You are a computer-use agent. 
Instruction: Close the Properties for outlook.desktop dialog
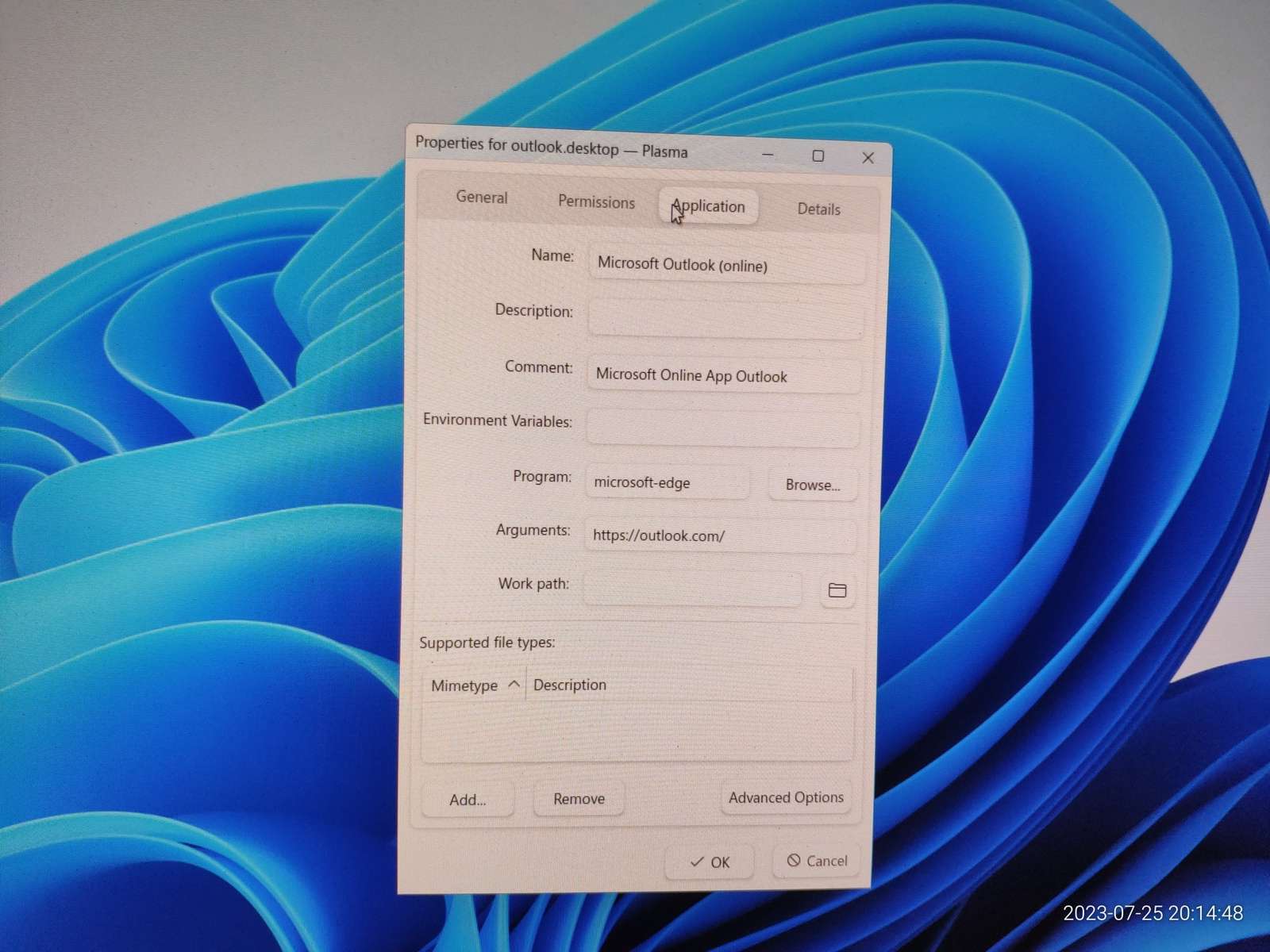click(868, 158)
